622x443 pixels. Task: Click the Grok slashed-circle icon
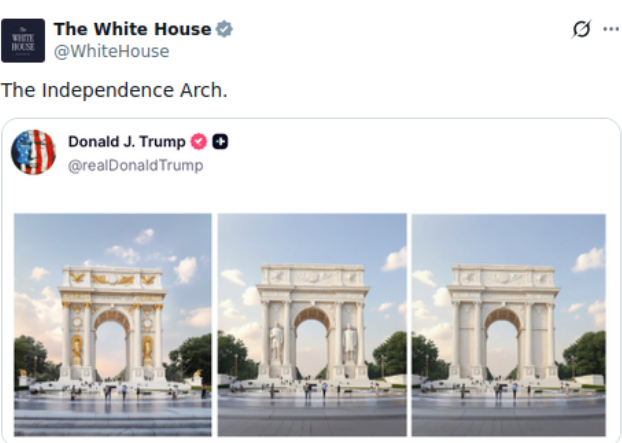point(581,29)
